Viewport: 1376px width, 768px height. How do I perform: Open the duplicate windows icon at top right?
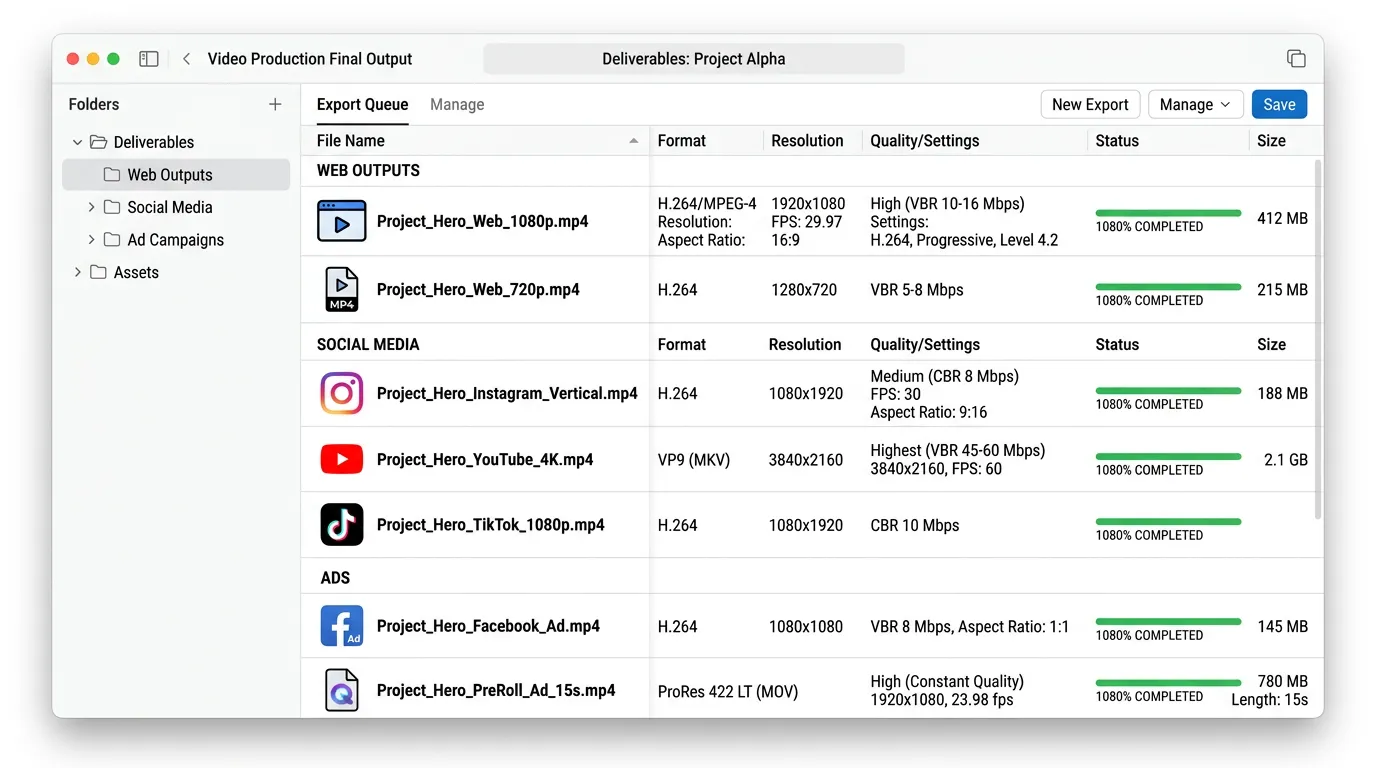point(1296,59)
